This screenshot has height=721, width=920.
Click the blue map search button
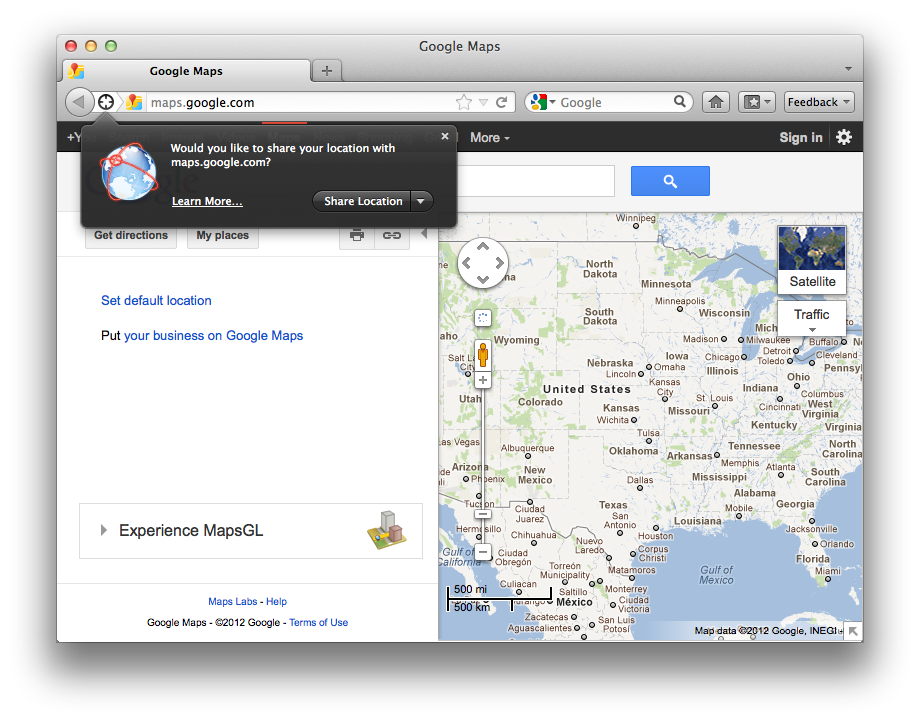coord(670,181)
